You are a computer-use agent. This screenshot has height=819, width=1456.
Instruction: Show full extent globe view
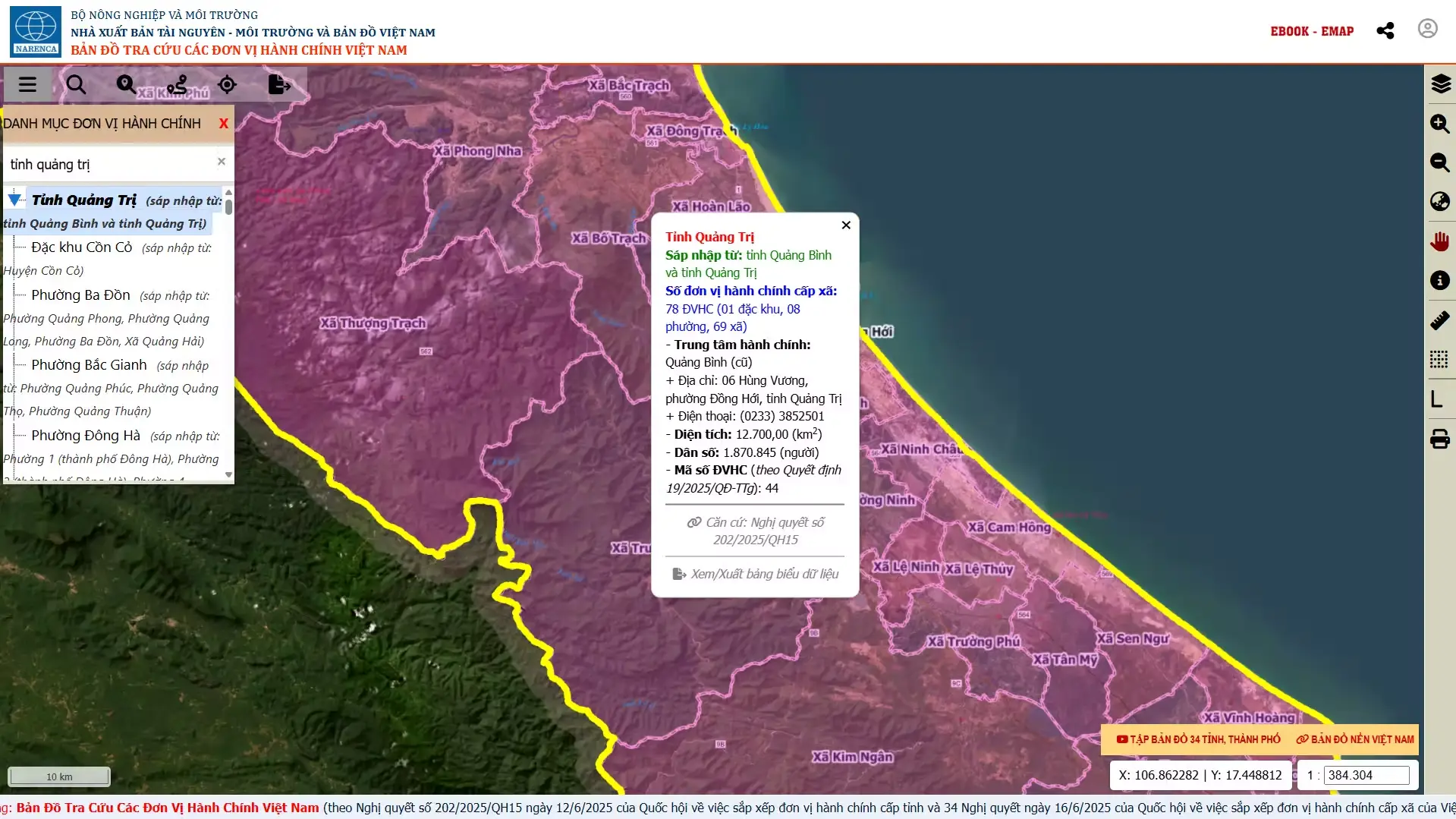pos(1440,201)
